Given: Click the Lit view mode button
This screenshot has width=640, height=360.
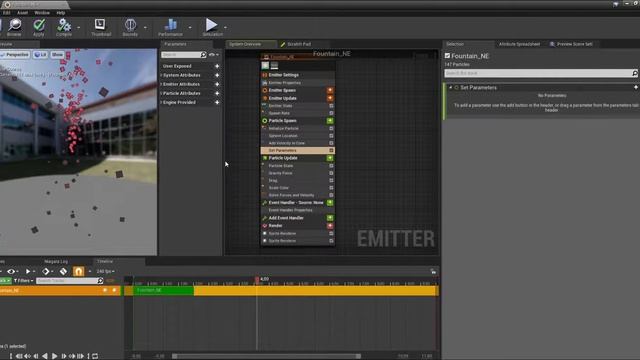Looking at the screenshot, I should pyautogui.click(x=40, y=55).
